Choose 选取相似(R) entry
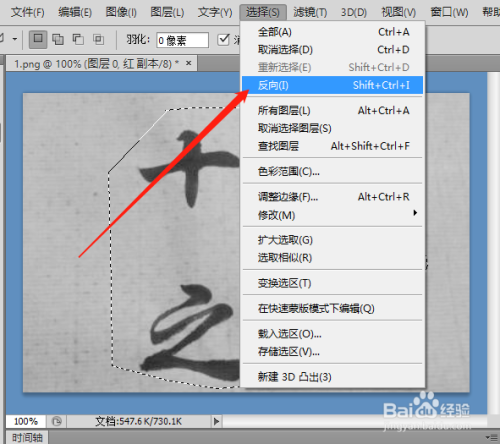 click(x=332, y=258)
